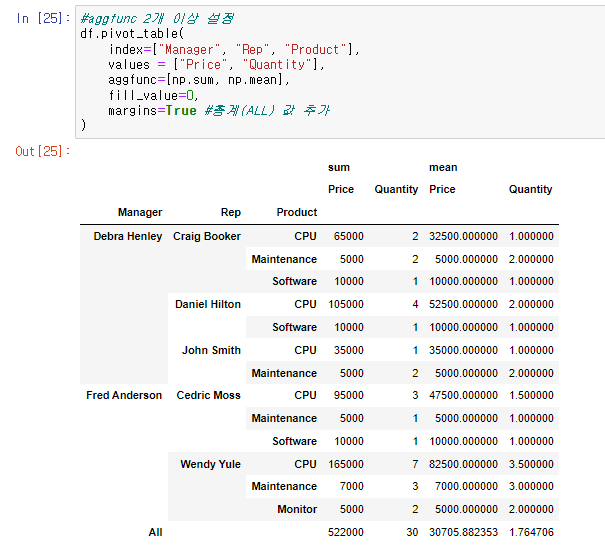Click the 3.000000 mean quantity value
This screenshot has height=550, width=605.
click(x=531, y=486)
